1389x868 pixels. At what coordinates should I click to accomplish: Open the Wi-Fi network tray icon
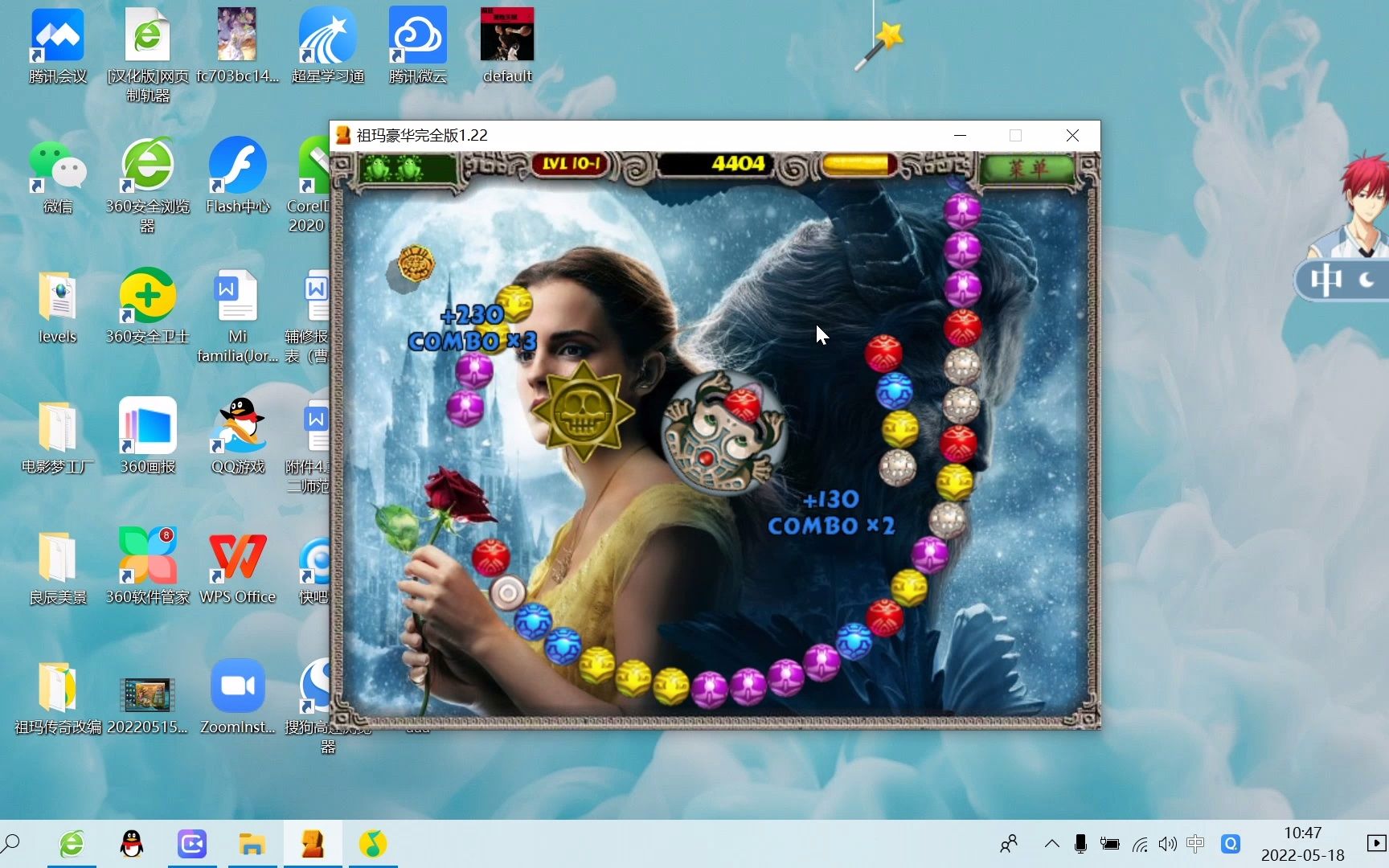pyautogui.click(x=1140, y=844)
